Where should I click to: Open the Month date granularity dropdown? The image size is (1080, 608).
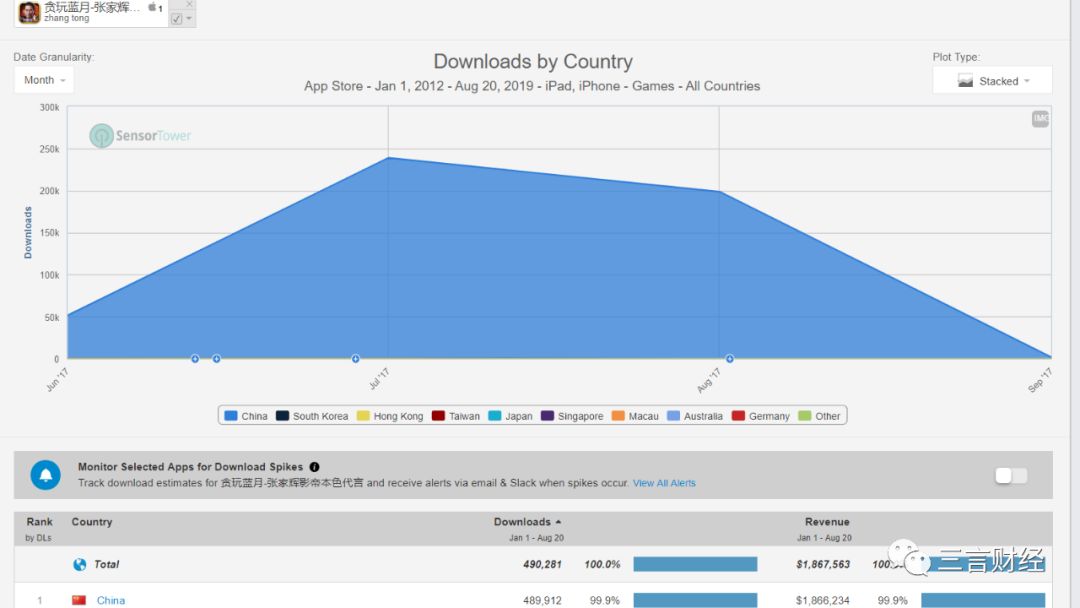44,80
